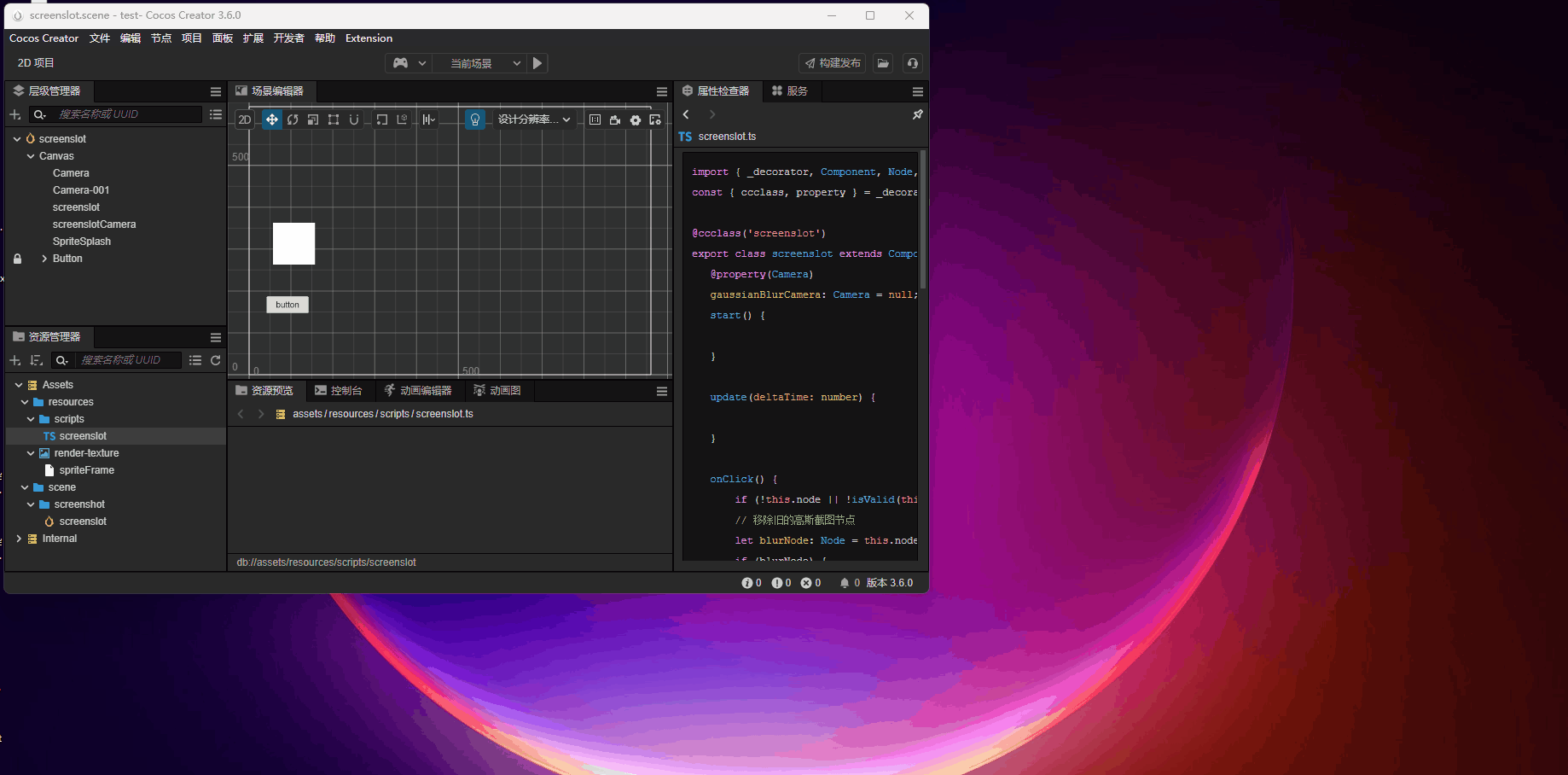1568x775 pixels.
Task: Select the SpriteSplash node
Action: [82, 242]
